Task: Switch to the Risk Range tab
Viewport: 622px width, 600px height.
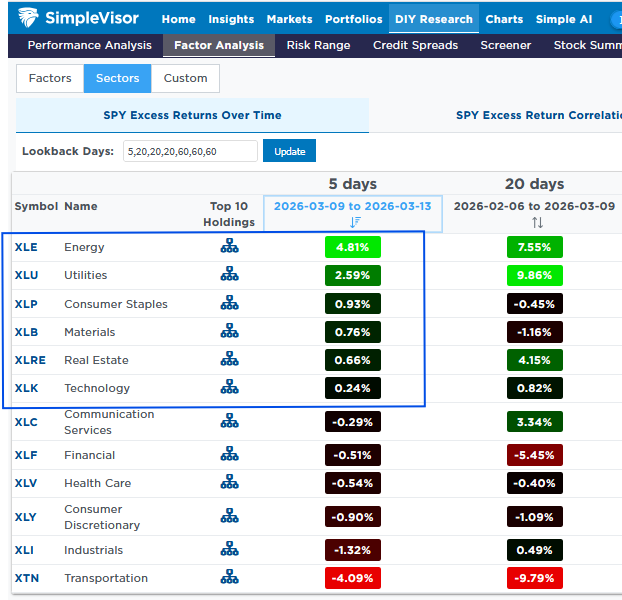Action: click(318, 45)
